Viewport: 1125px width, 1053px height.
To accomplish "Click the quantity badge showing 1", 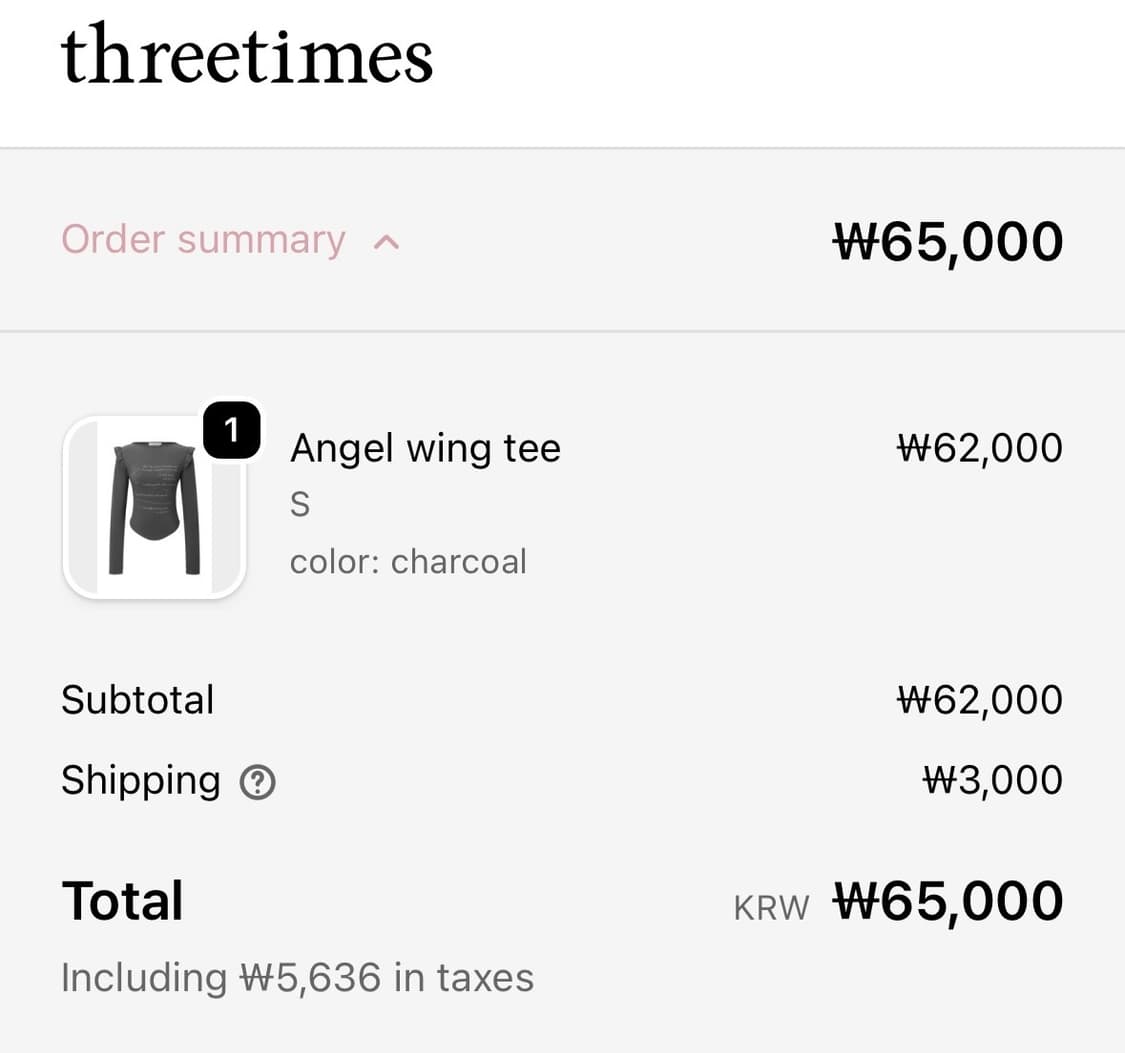I will tap(232, 430).
